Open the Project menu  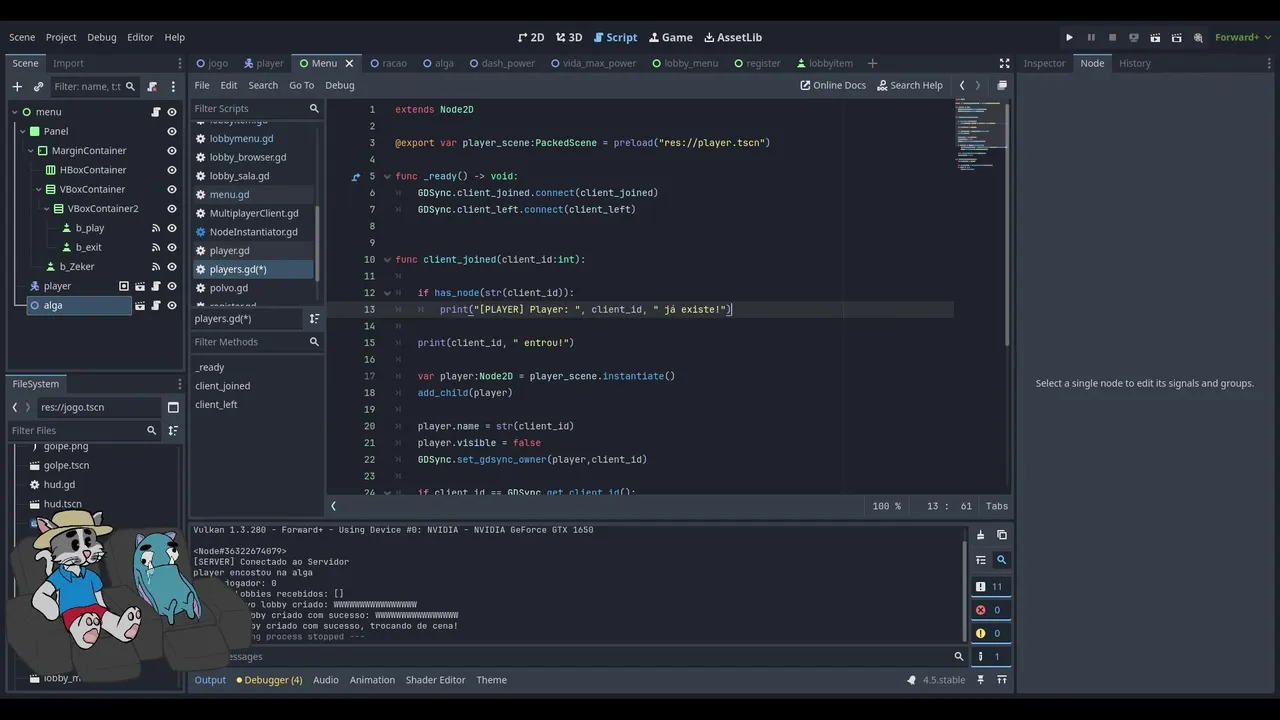(61, 37)
